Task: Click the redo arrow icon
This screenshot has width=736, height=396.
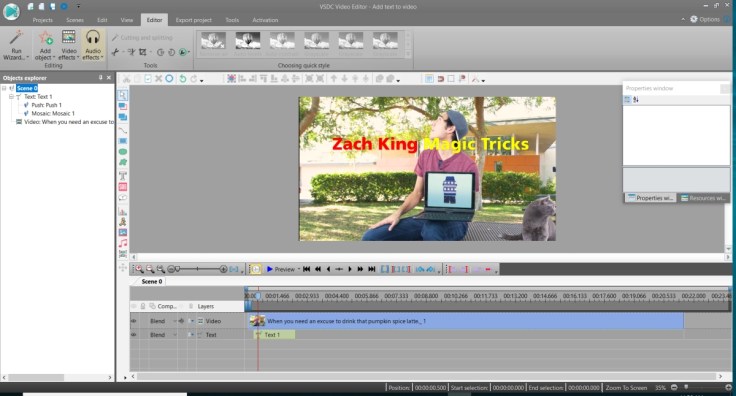Action: click(193, 79)
